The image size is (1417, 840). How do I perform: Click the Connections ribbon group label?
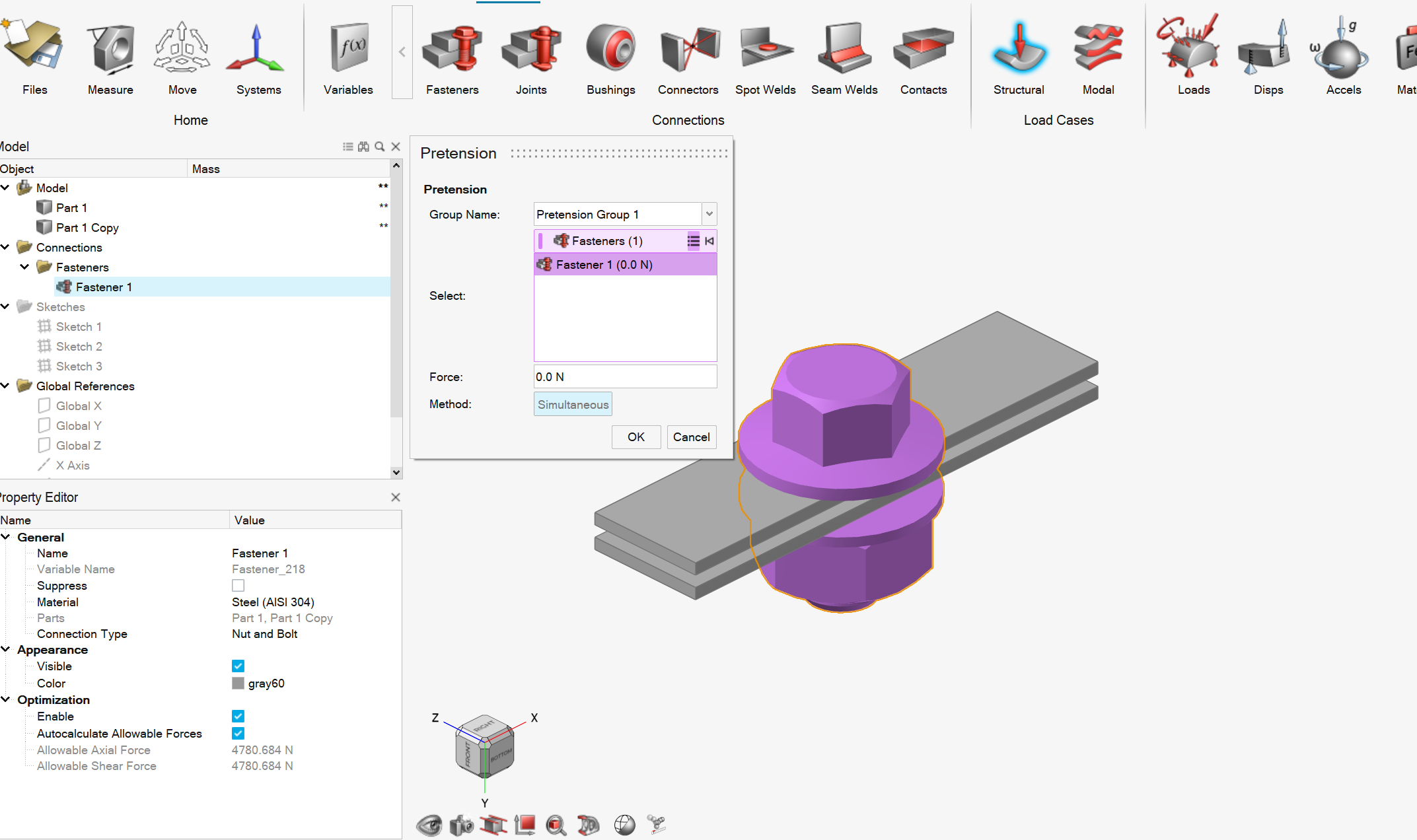pos(688,120)
